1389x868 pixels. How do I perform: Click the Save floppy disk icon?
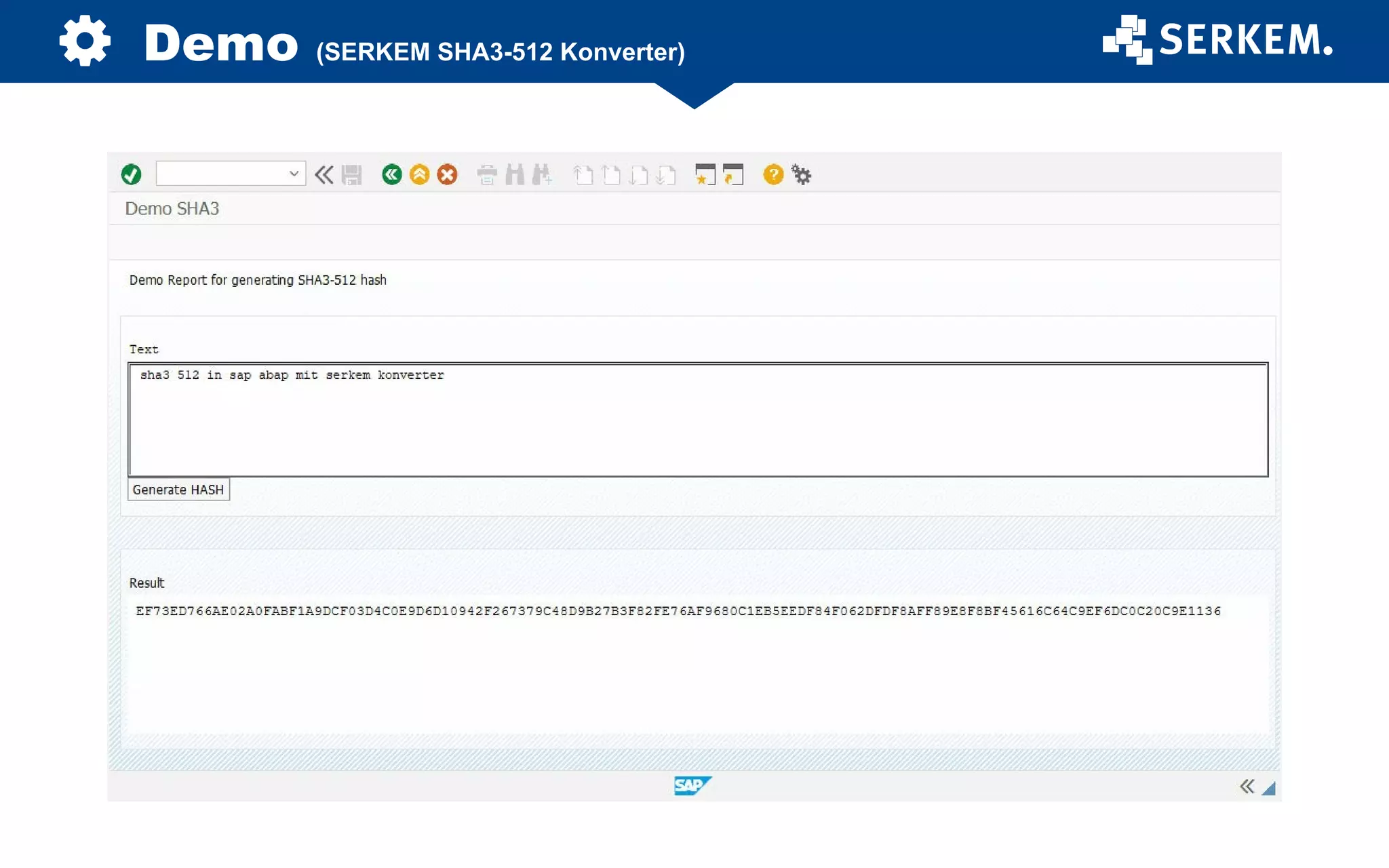[x=351, y=174]
